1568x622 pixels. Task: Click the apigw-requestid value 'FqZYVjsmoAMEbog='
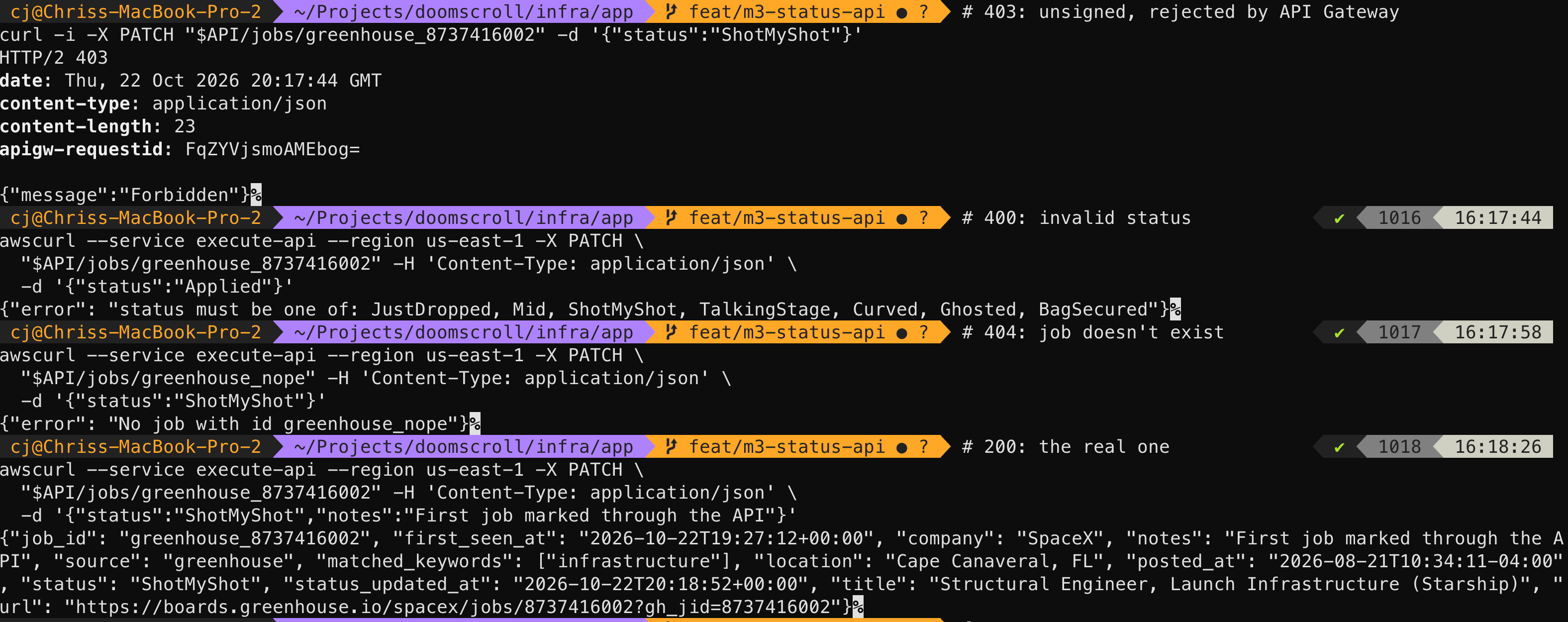[273, 149]
